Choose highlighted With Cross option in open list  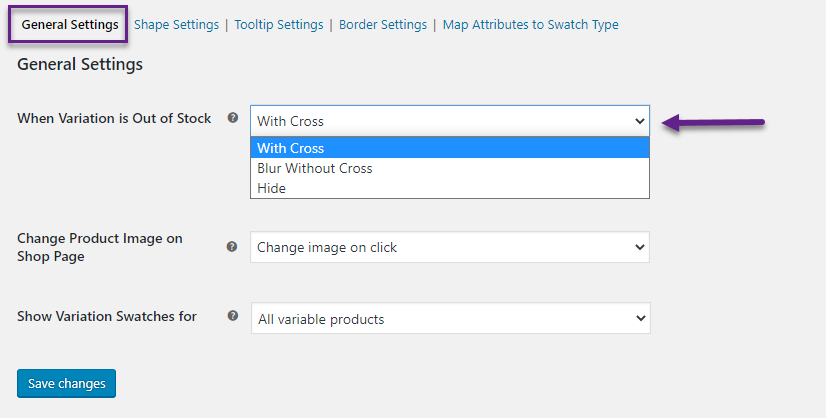[x=450, y=148]
